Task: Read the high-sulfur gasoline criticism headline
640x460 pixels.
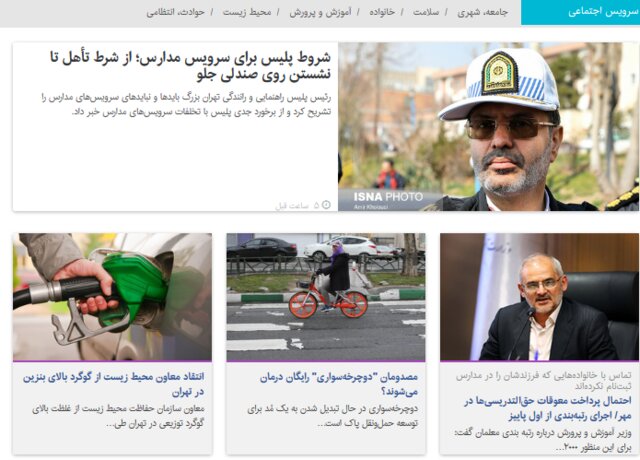Action: (x=113, y=384)
